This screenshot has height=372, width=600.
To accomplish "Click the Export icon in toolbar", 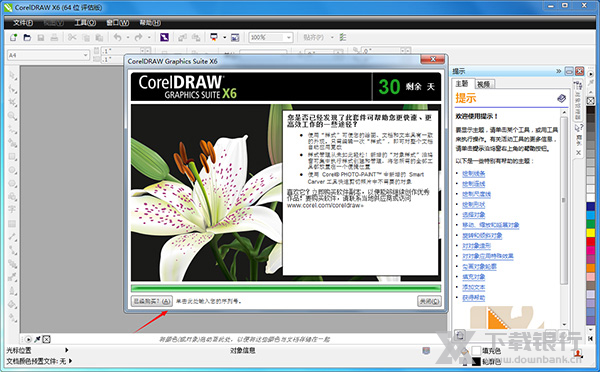I will coord(196,38).
